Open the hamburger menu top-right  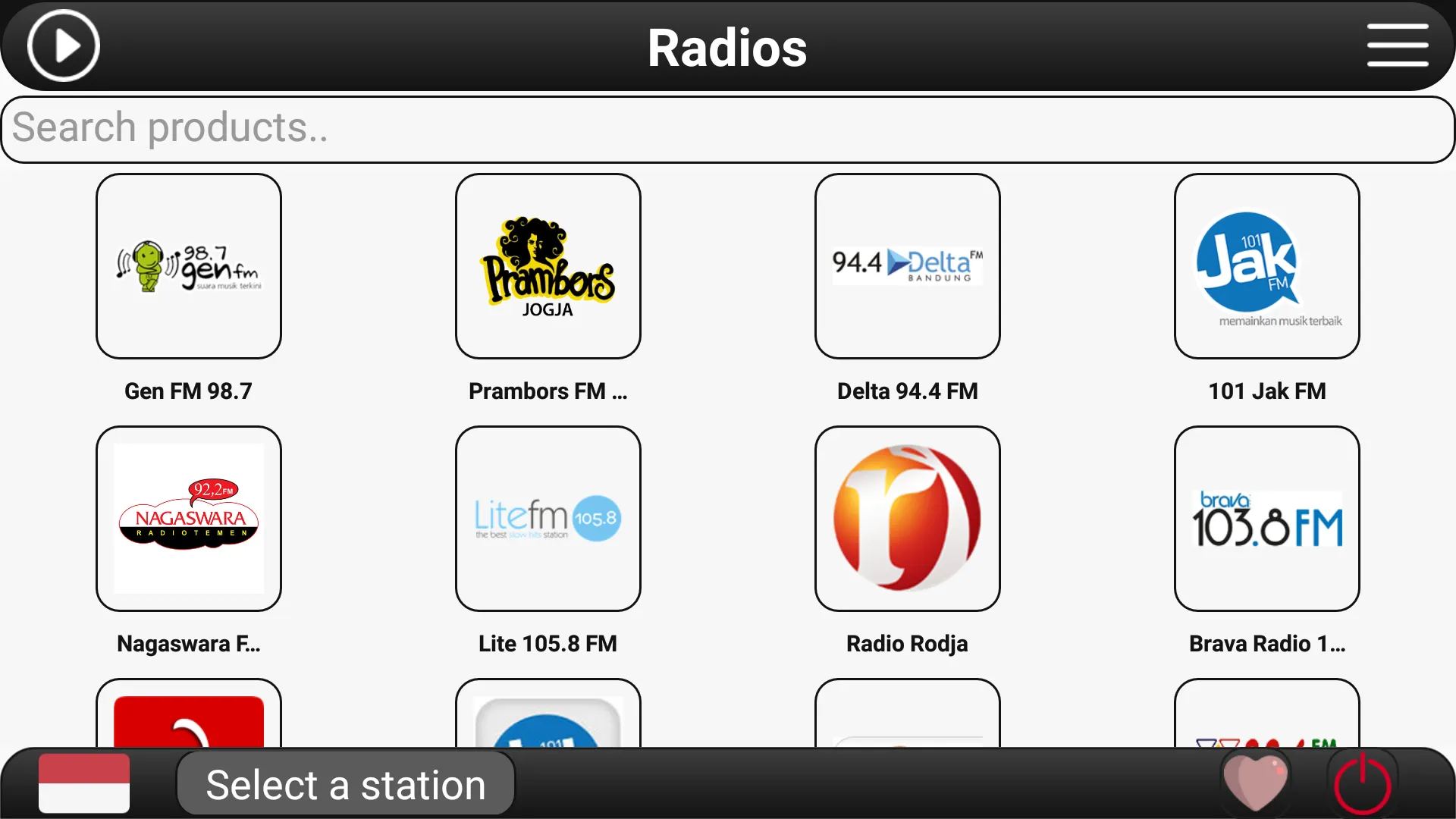click(1401, 46)
